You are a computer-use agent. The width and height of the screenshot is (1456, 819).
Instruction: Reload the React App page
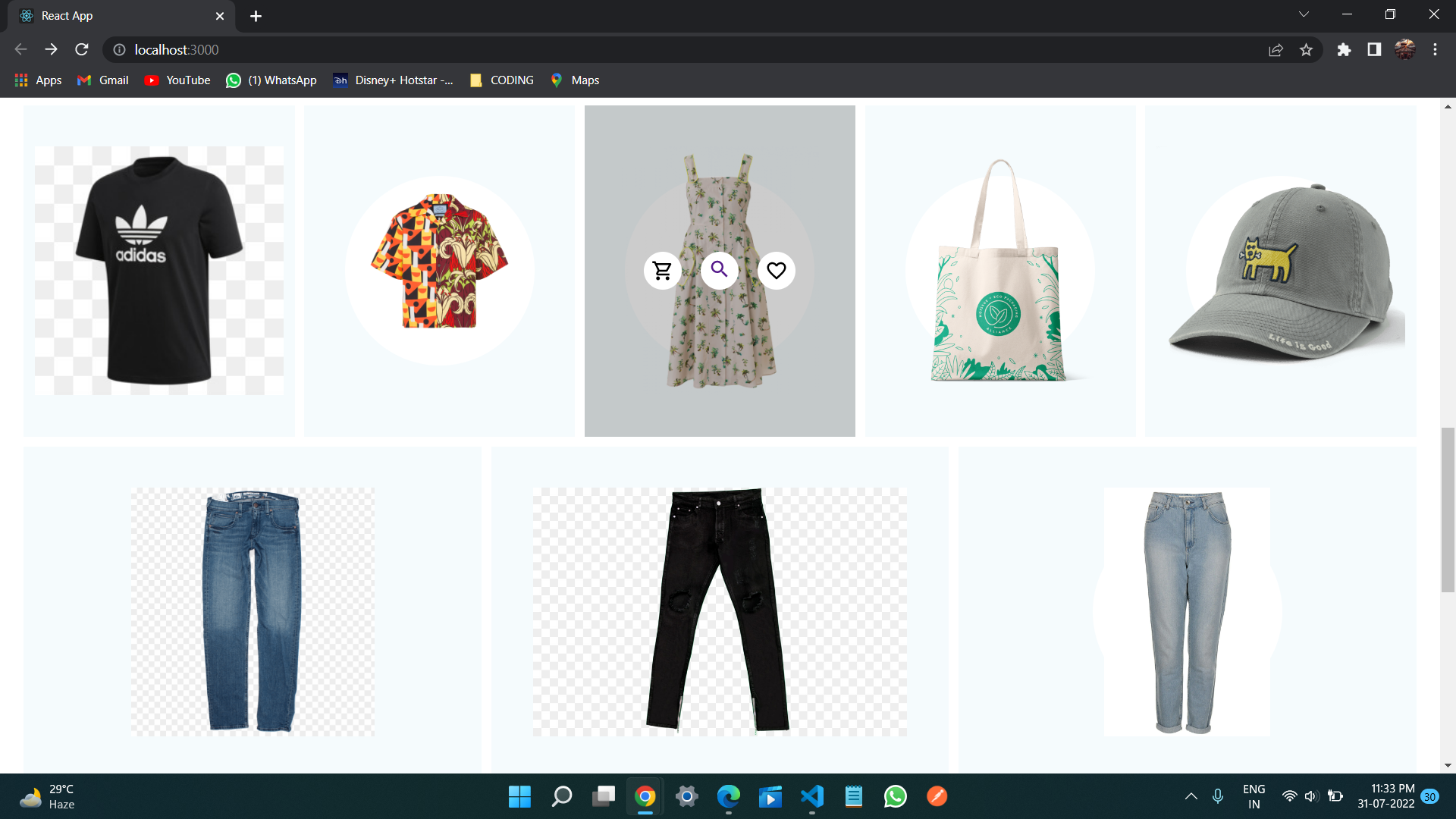81,49
